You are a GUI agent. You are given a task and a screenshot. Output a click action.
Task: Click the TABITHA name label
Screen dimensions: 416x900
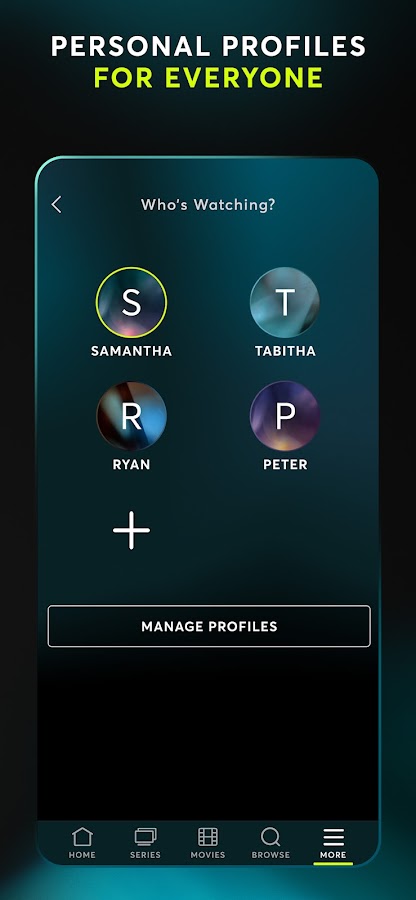coord(285,351)
